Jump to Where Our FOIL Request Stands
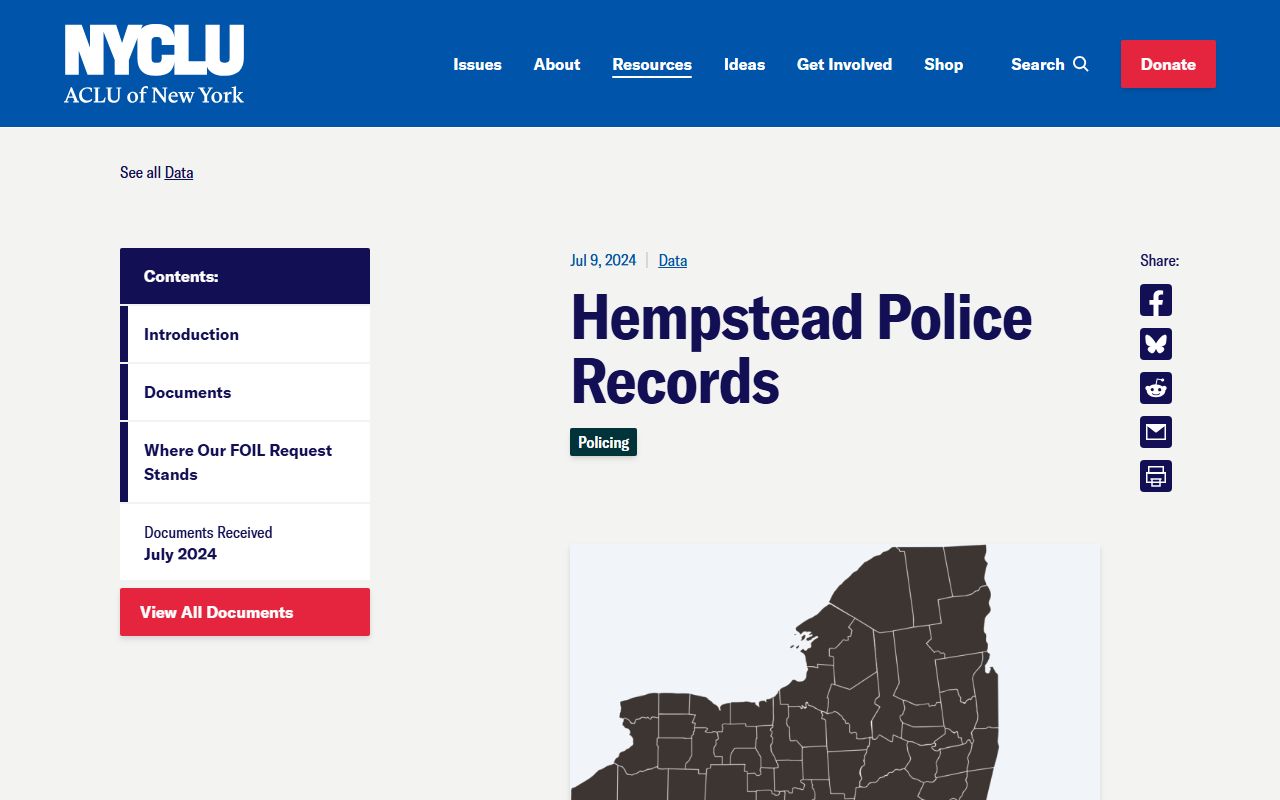This screenshot has width=1280, height=800. (x=245, y=462)
